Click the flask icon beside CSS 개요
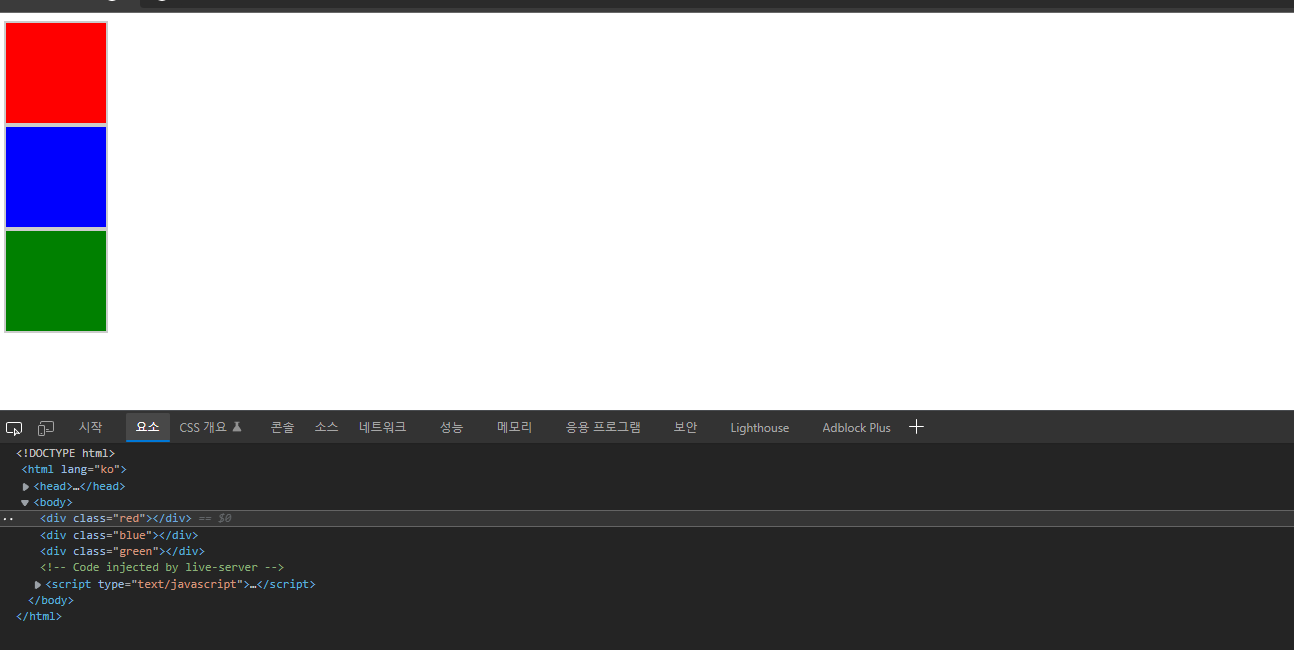Viewport: 1294px width, 650px height. pos(237,427)
